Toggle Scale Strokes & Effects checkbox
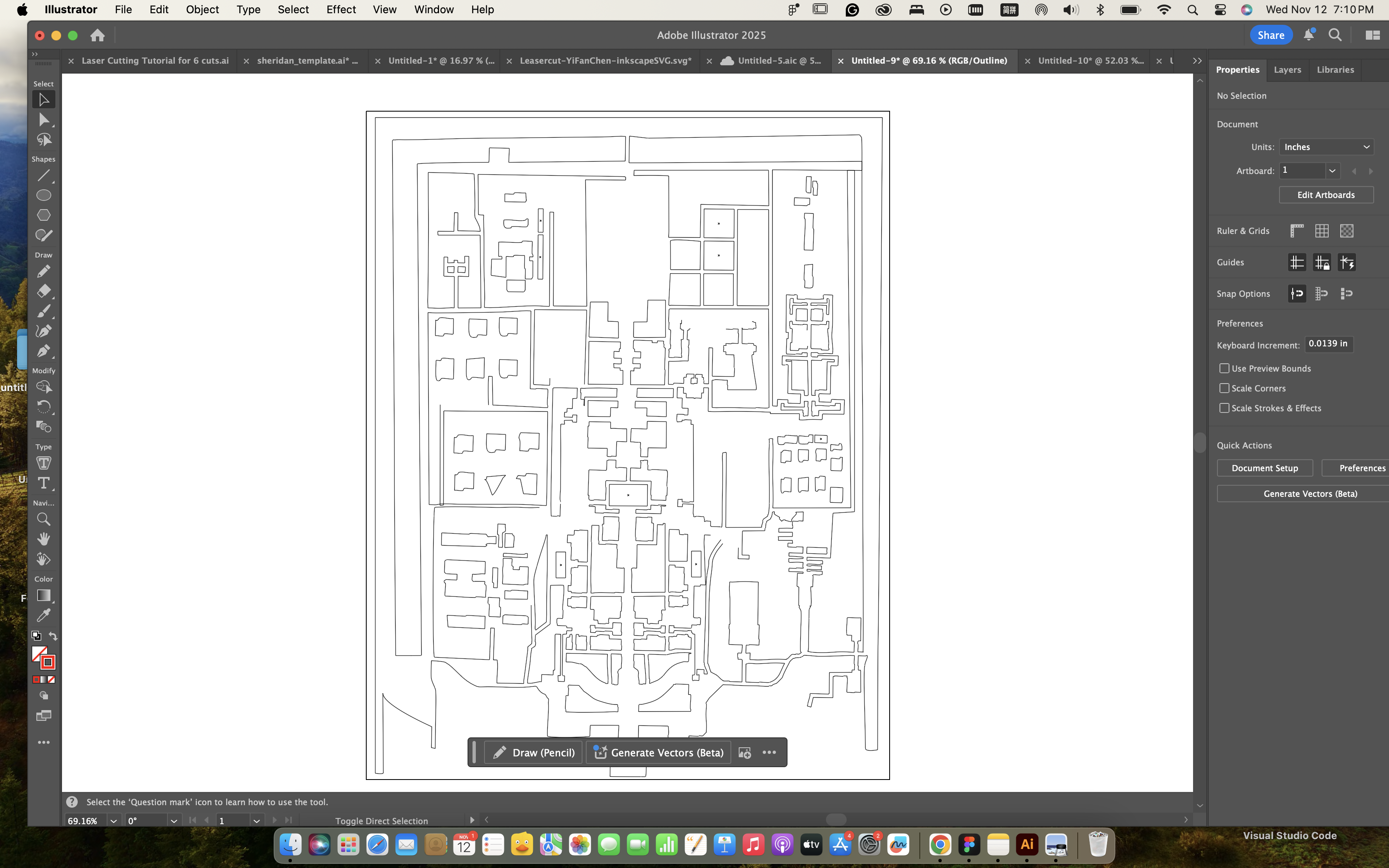1389x868 pixels. click(x=1224, y=408)
